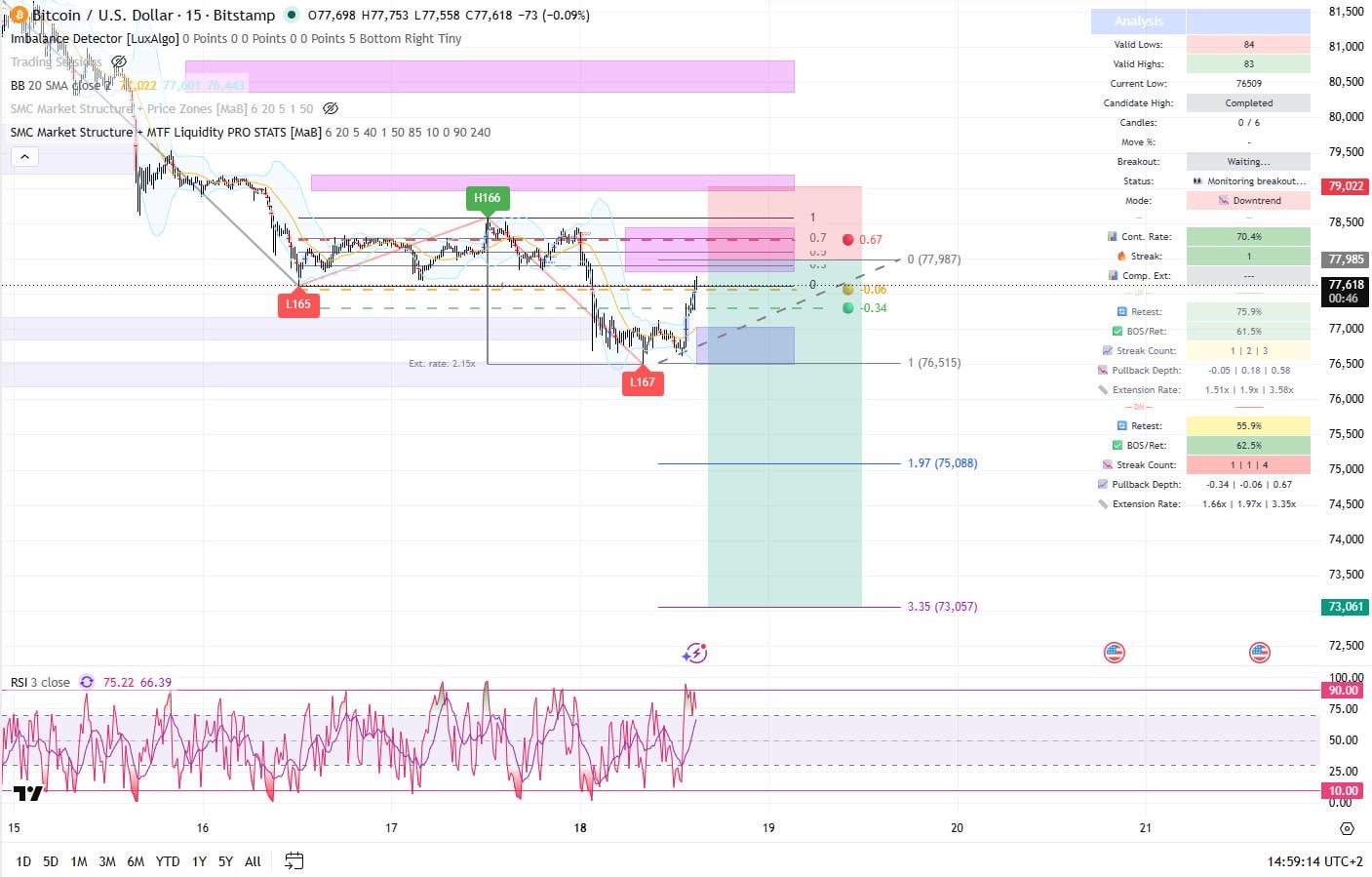The height and width of the screenshot is (877, 1372).
Task: Click the 61.5% BOS/Ret cell
Action: pyautogui.click(x=1248, y=331)
